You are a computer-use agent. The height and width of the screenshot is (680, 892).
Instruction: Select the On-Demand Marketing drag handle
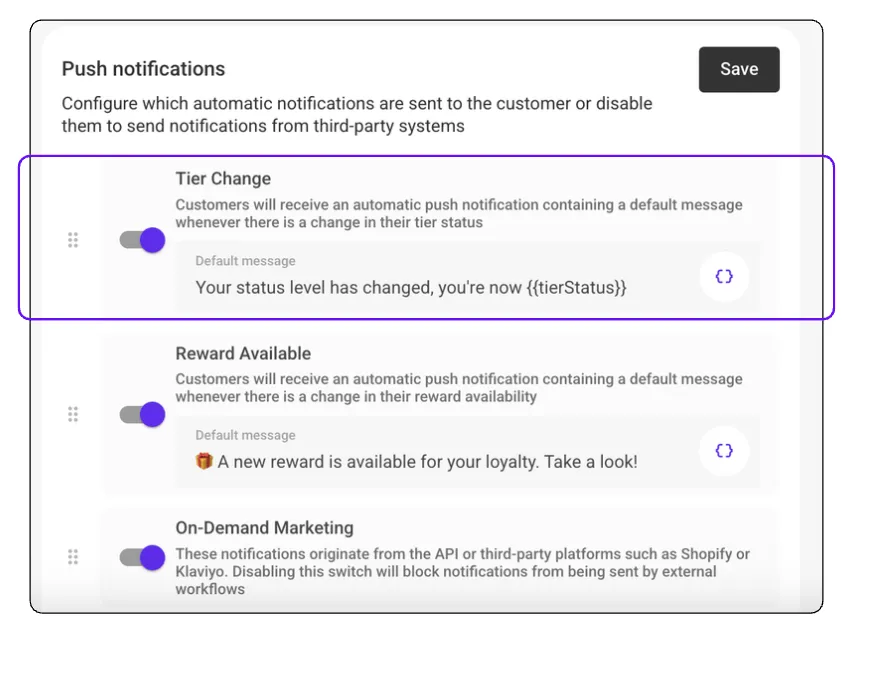tap(73, 557)
